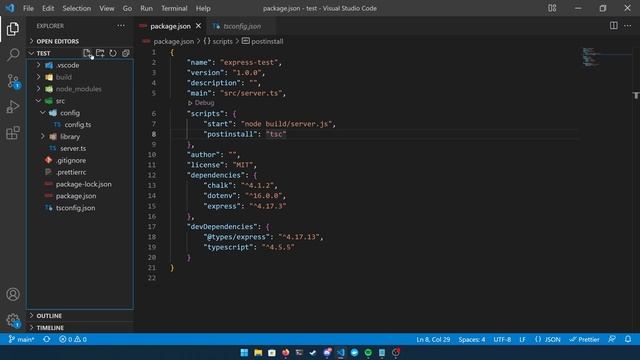Open the Run menu
Viewport: 640px width, 360px height.
pyautogui.click(x=146, y=8)
